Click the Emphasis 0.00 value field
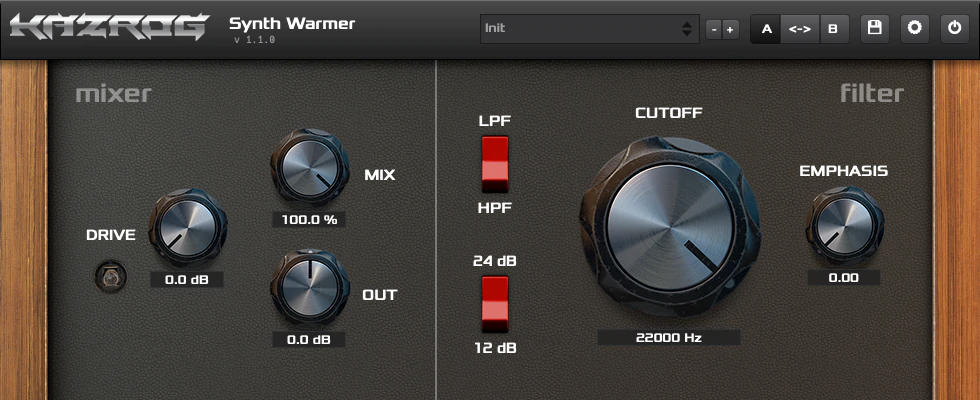980x400 pixels. pyautogui.click(x=844, y=278)
